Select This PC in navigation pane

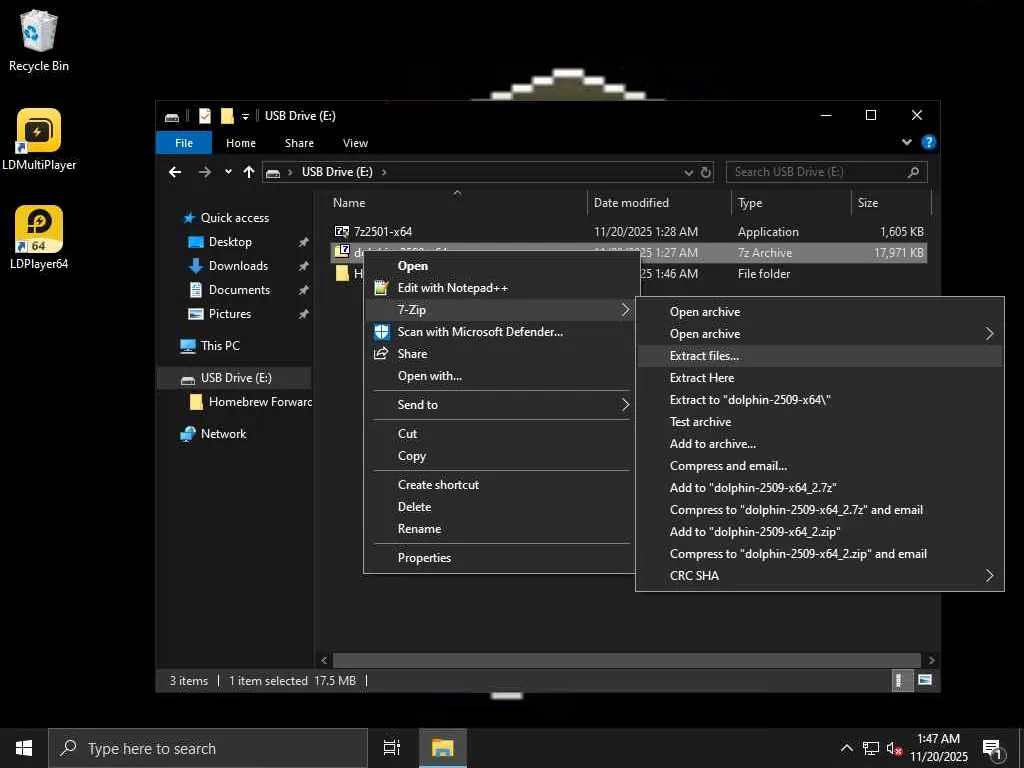220,345
